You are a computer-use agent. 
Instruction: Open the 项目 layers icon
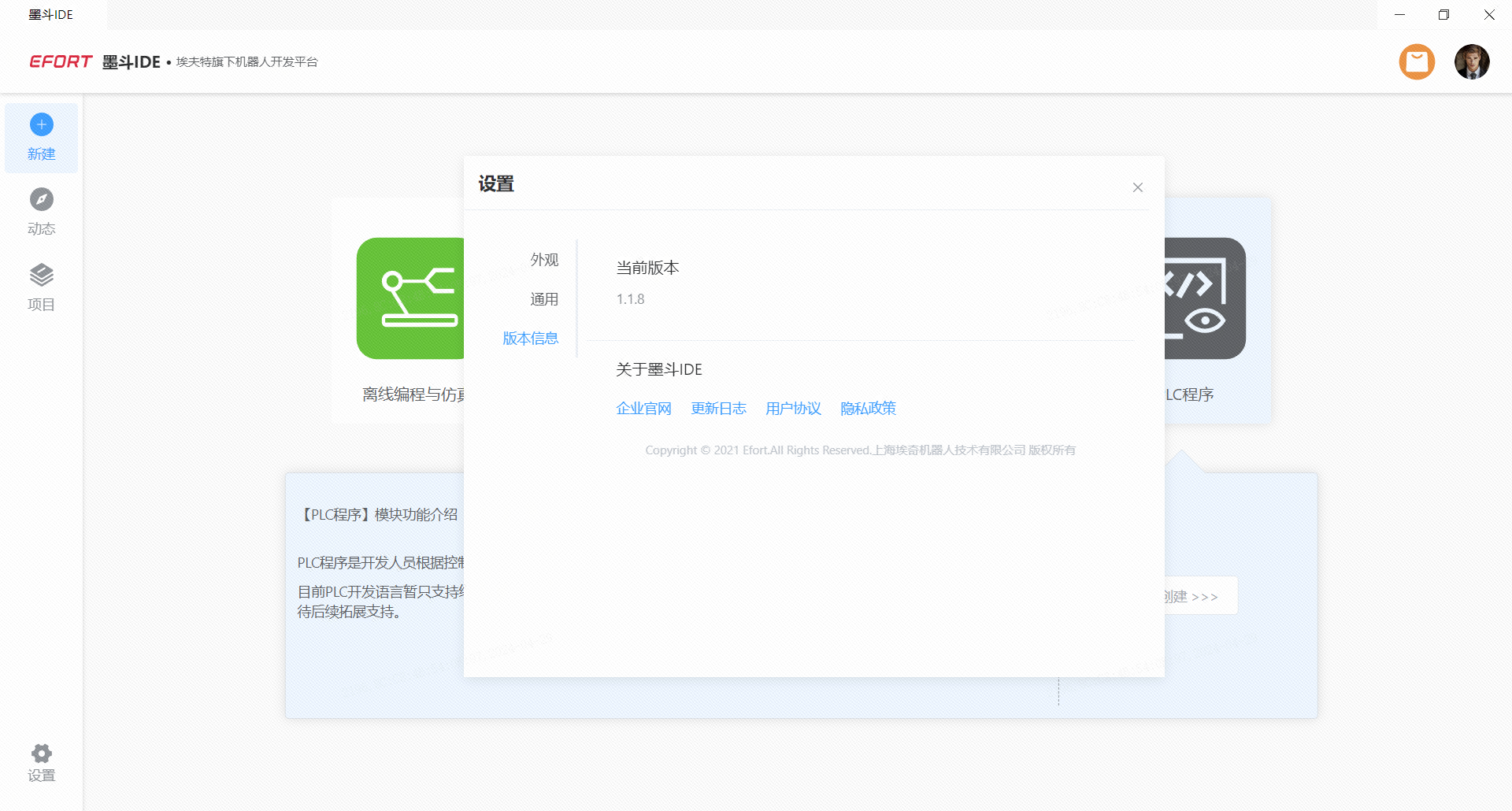42,275
